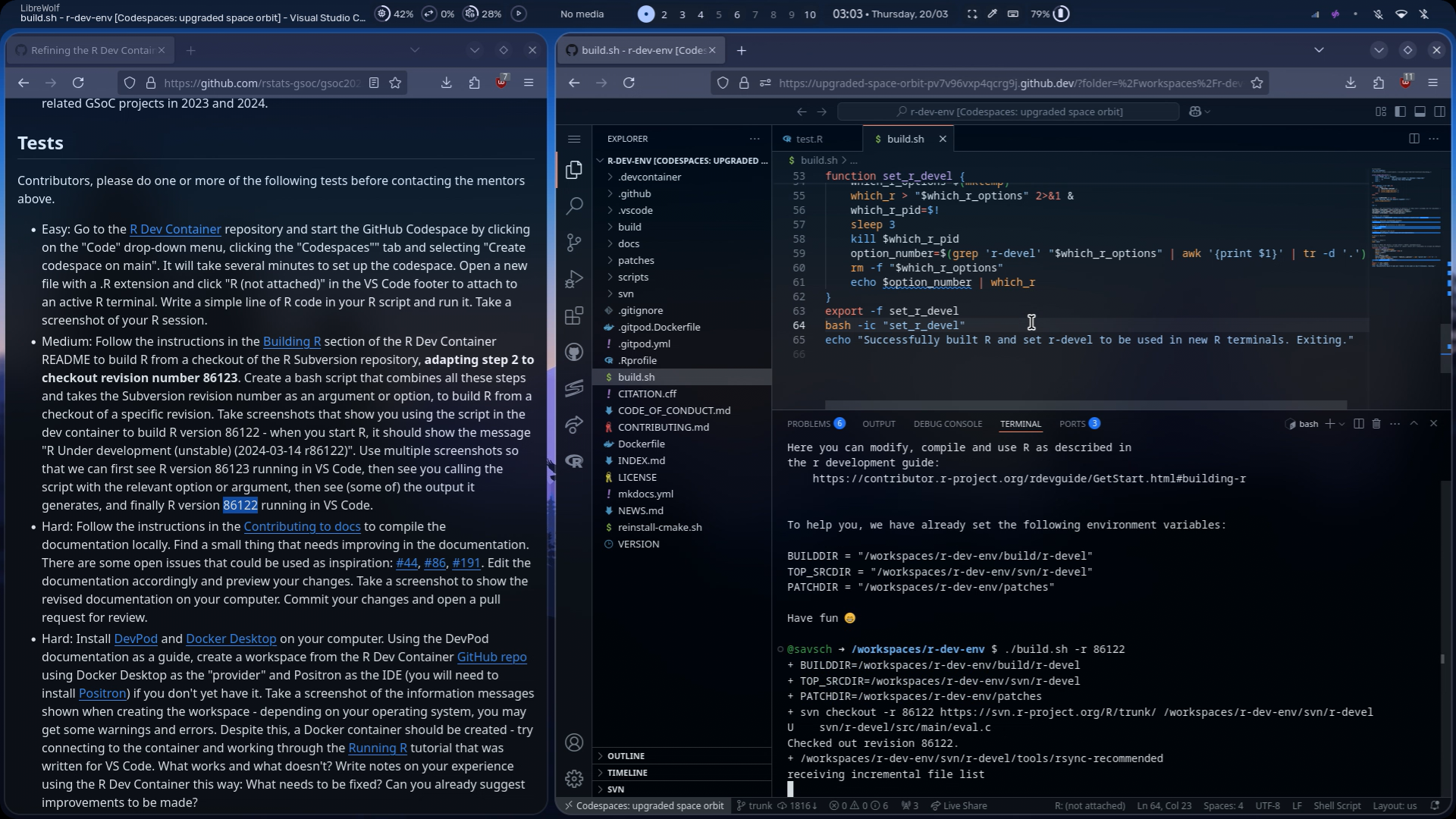This screenshot has width=1456, height=819.
Task: Open Manage gear in activity bar
Action: click(574, 779)
